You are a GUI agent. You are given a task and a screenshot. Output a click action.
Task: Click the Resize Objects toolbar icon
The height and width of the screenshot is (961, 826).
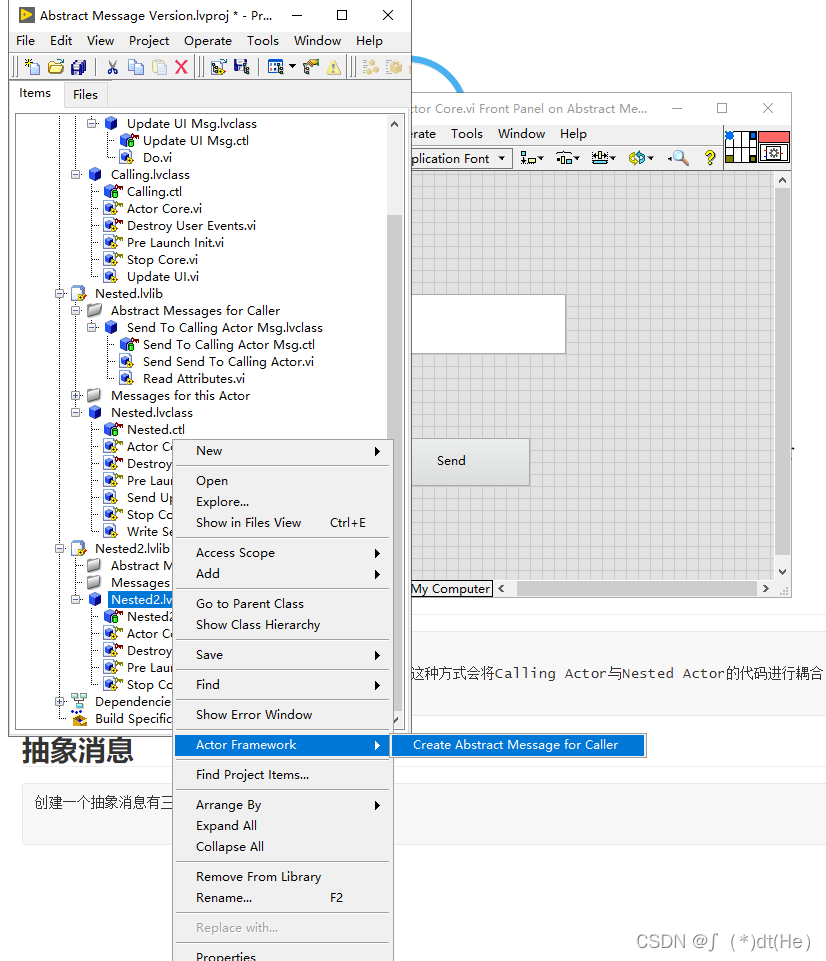[599, 159]
